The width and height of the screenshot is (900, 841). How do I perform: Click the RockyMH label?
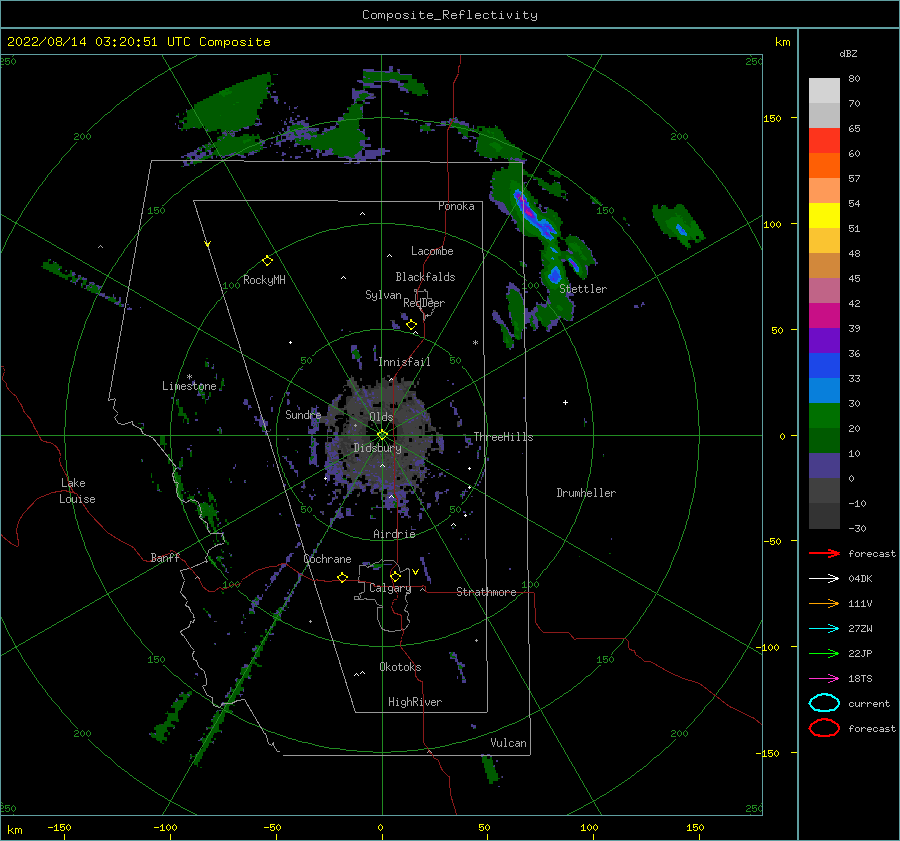[x=264, y=280]
